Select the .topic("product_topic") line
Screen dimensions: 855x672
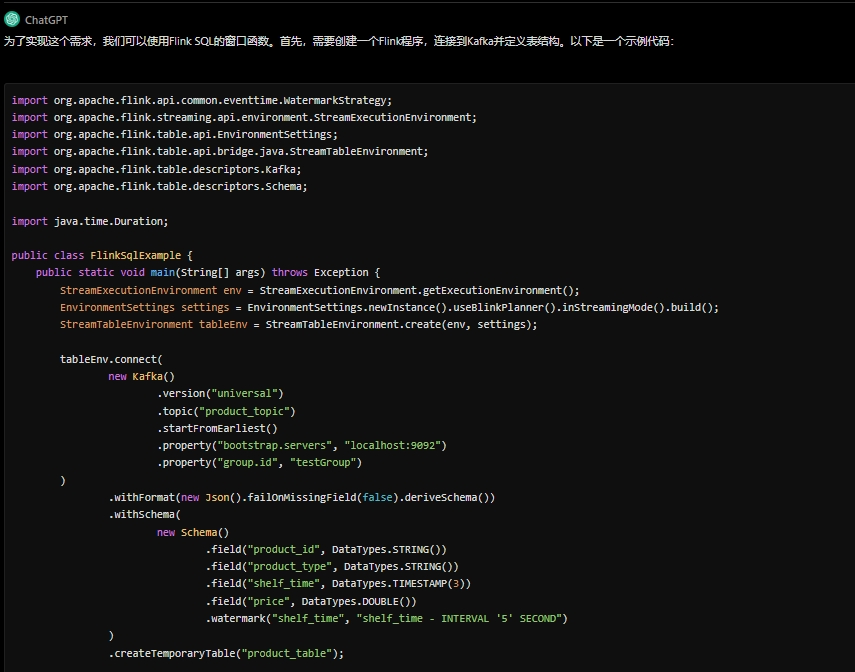click(x=226, y=411)
